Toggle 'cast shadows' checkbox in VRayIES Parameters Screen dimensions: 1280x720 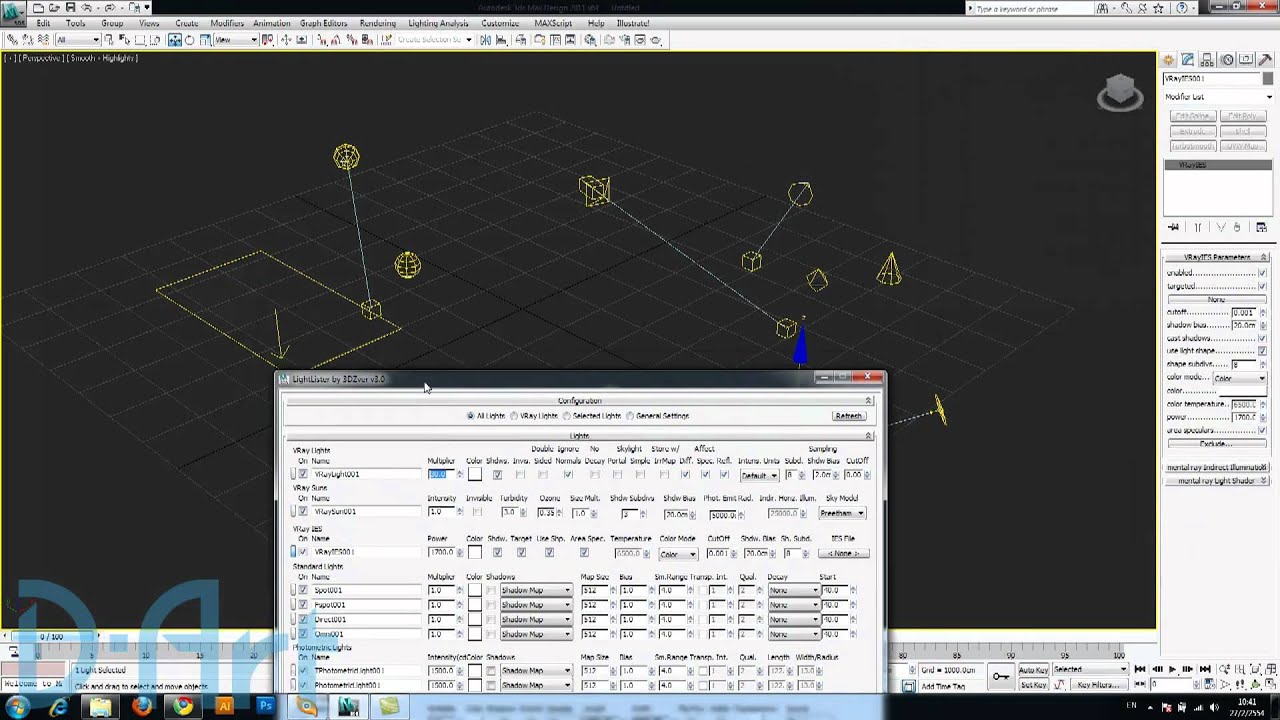tap(1262, 338)
